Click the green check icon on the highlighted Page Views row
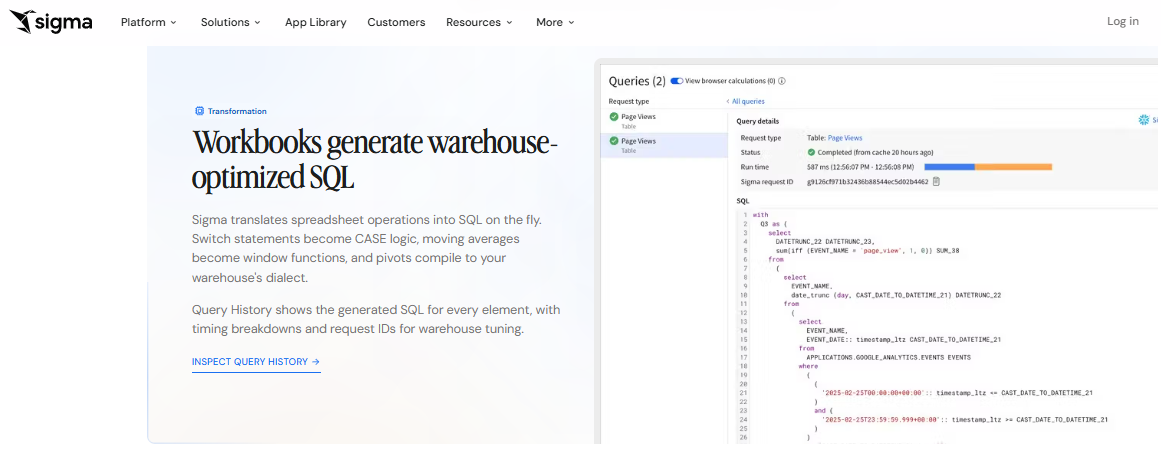 pyautogui.click(x=614, y=141)
